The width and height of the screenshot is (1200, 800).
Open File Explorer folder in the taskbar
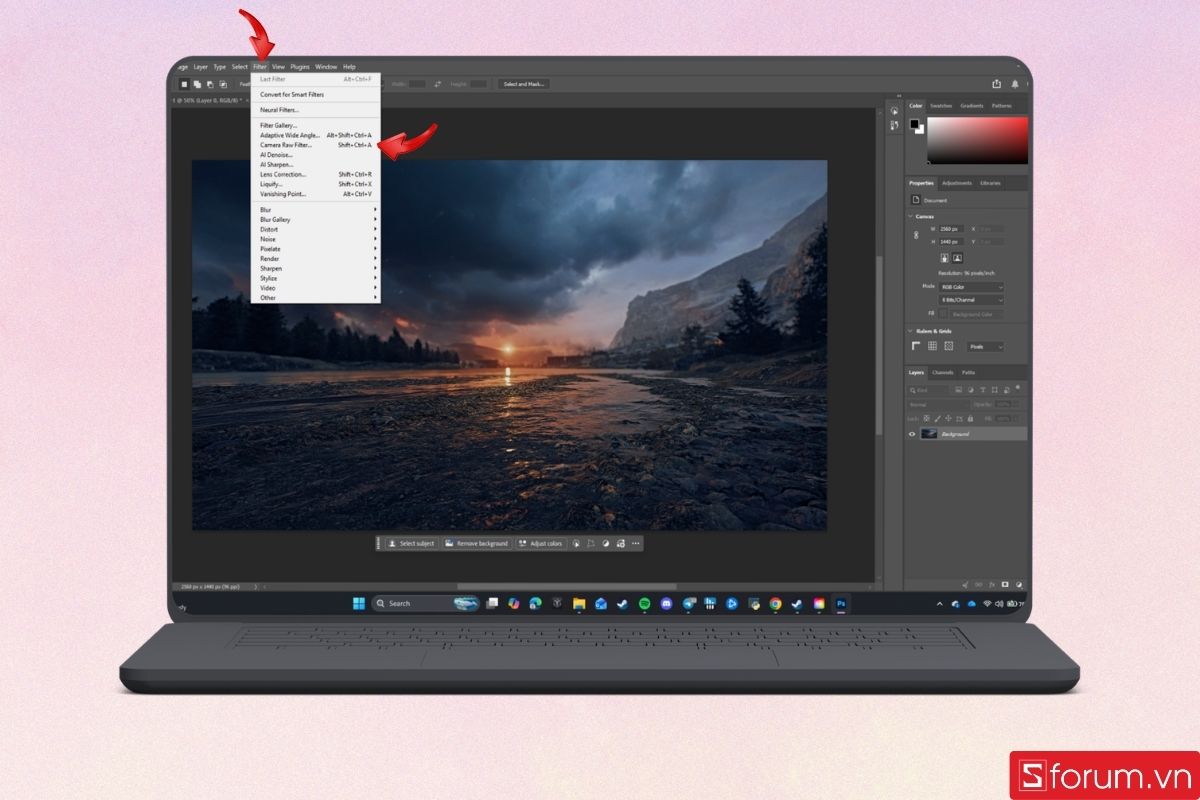(x=578, y=603)
